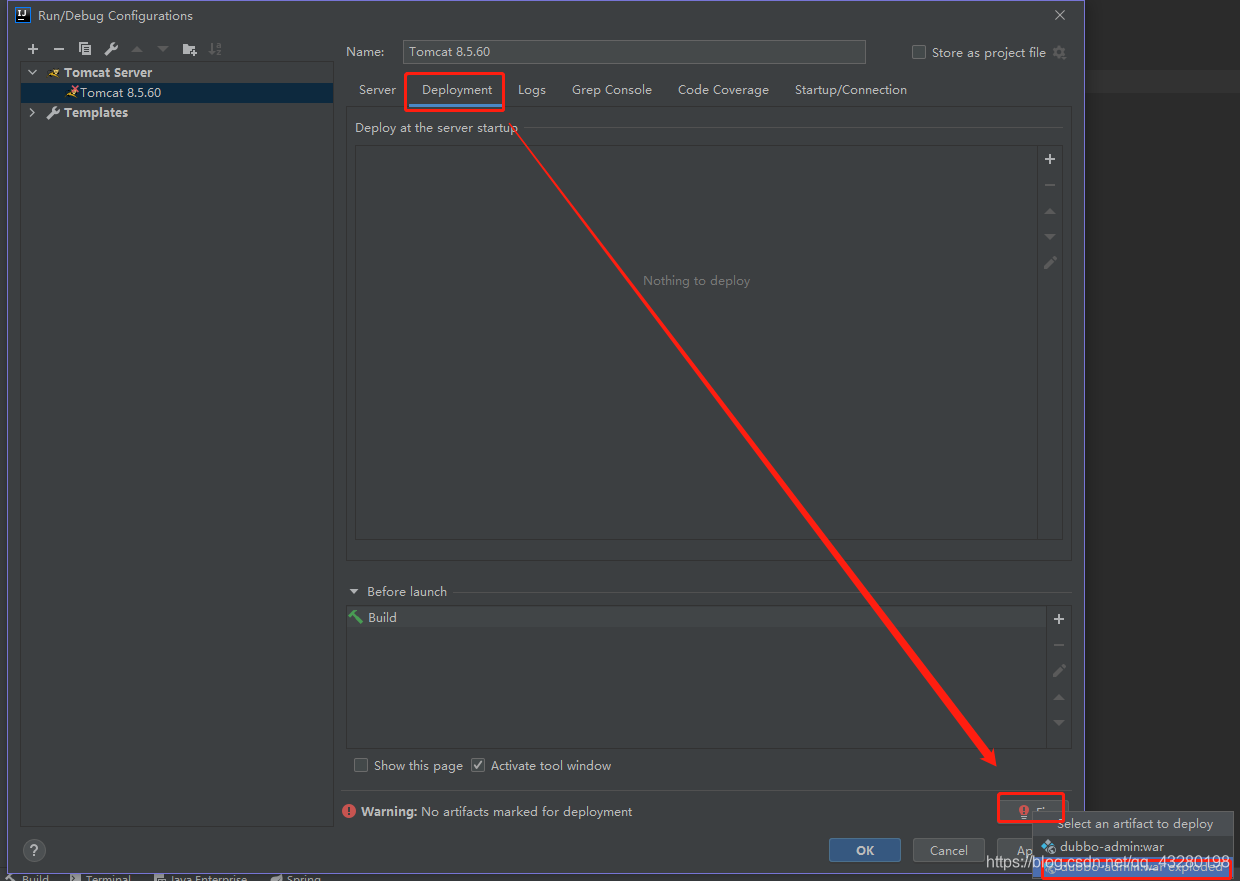Edit deployment entry with pencil icon

(x=1050, y=263)
